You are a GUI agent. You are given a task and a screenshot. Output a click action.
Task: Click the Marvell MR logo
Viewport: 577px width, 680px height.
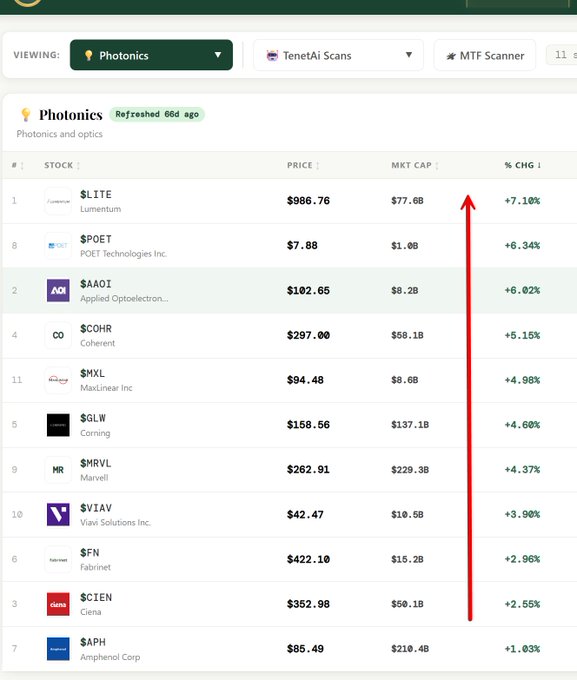point(58,470)
